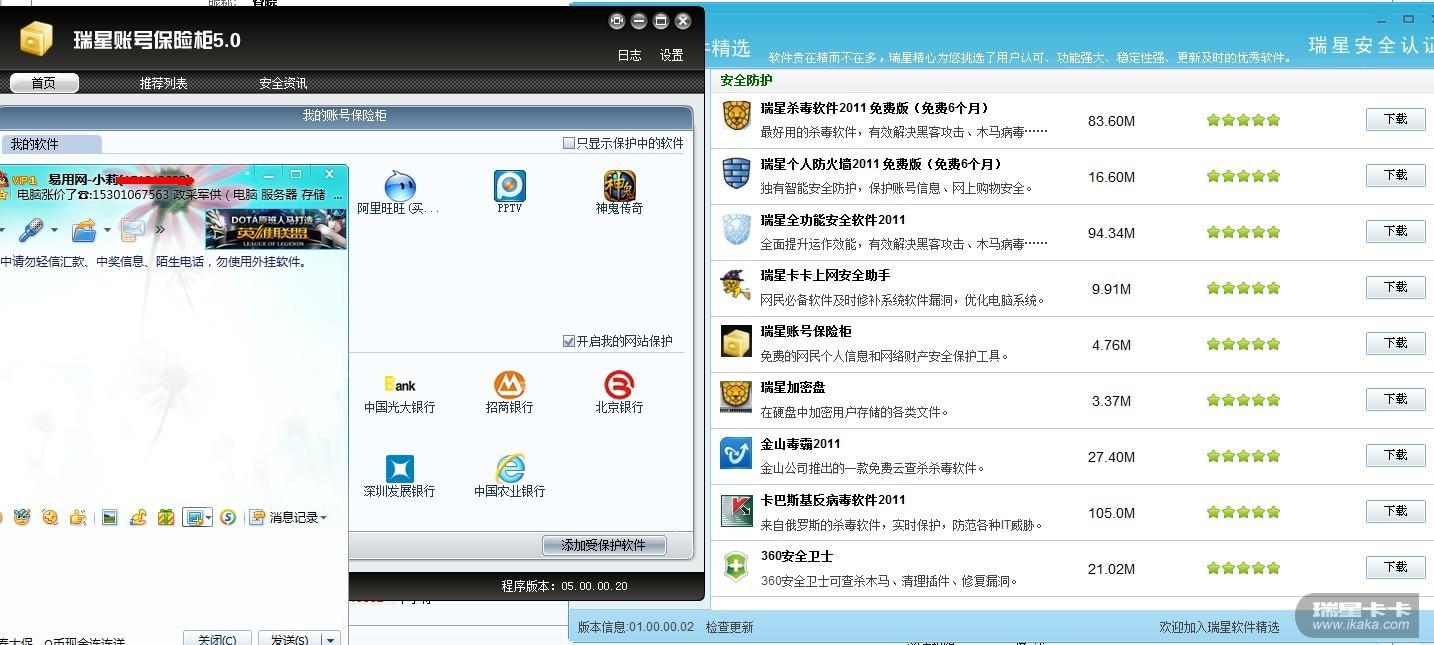Click the 94.34M file size text
Image resolution: width=1434 pixels, height=645 pixels.
1111,233
